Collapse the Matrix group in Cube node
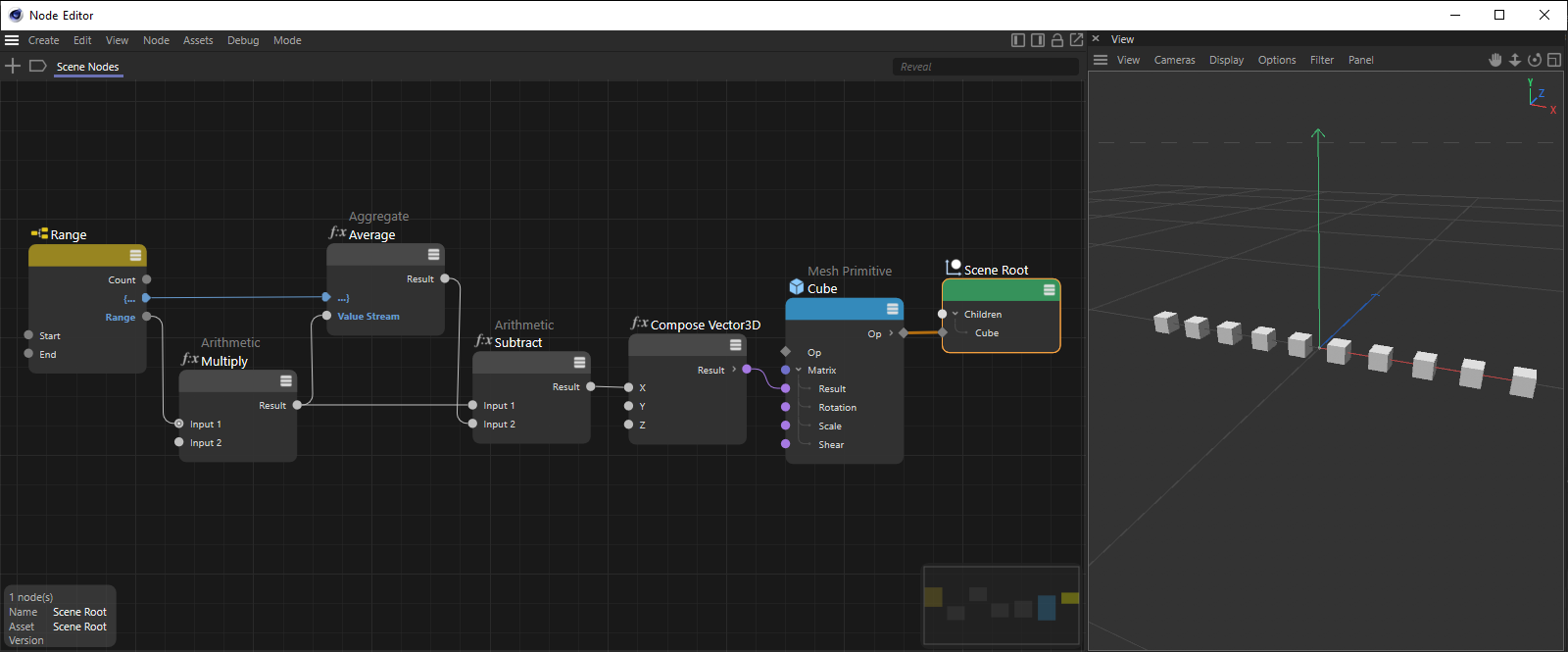The image size is (1568, 652). 799,371
